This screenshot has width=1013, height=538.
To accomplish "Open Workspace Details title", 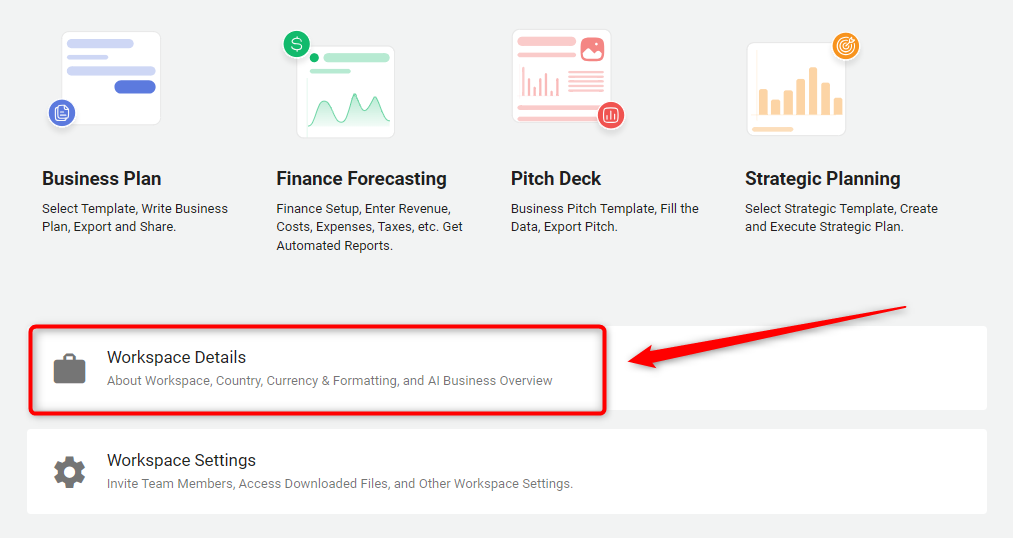I will (x=176, y=357).
